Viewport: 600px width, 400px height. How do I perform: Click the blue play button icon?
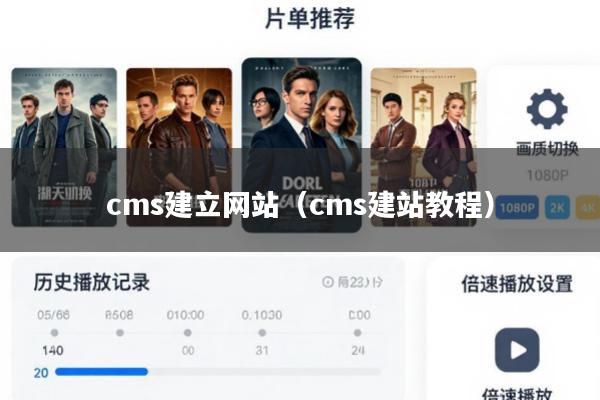(517, 349)
